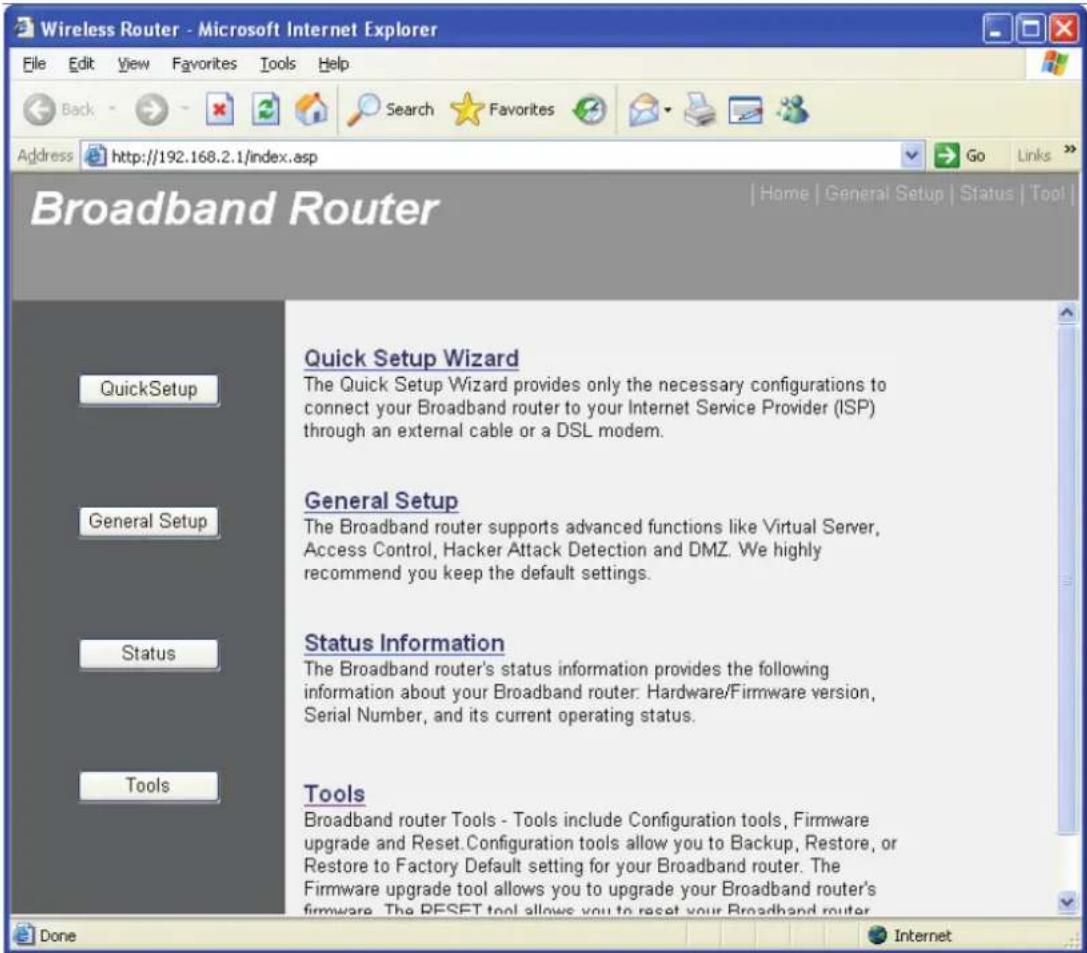Click General Setup in header navigation

point(884,193)
